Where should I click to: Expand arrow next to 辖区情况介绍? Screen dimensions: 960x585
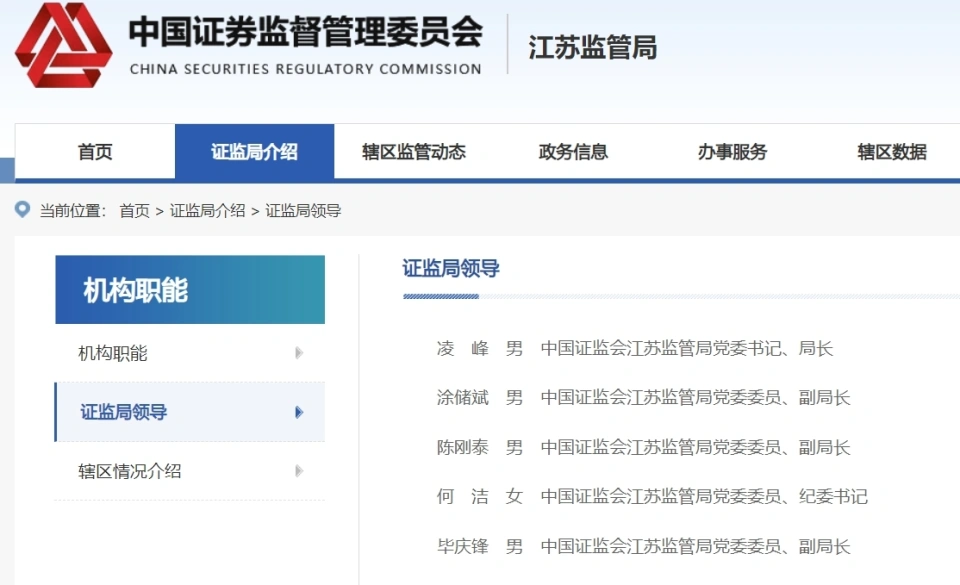pos(298,471)
